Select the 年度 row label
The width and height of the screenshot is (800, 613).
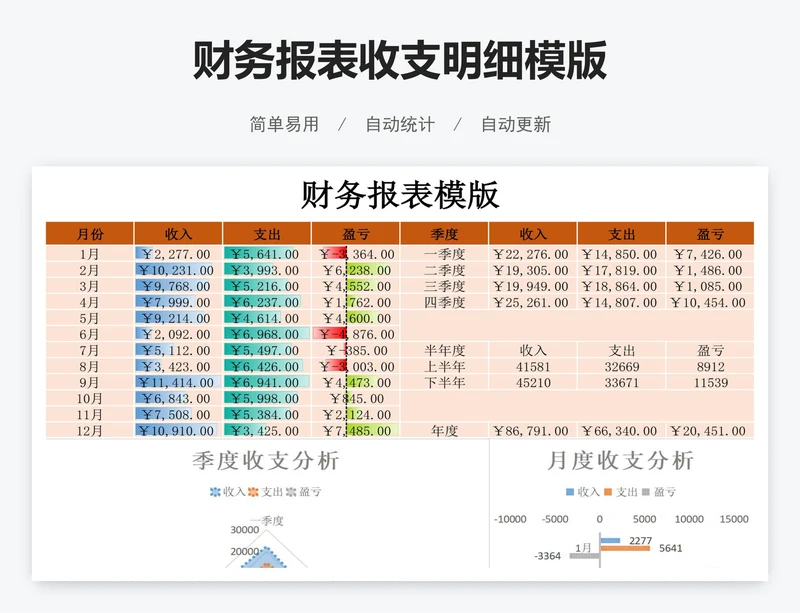click(444, 431)
